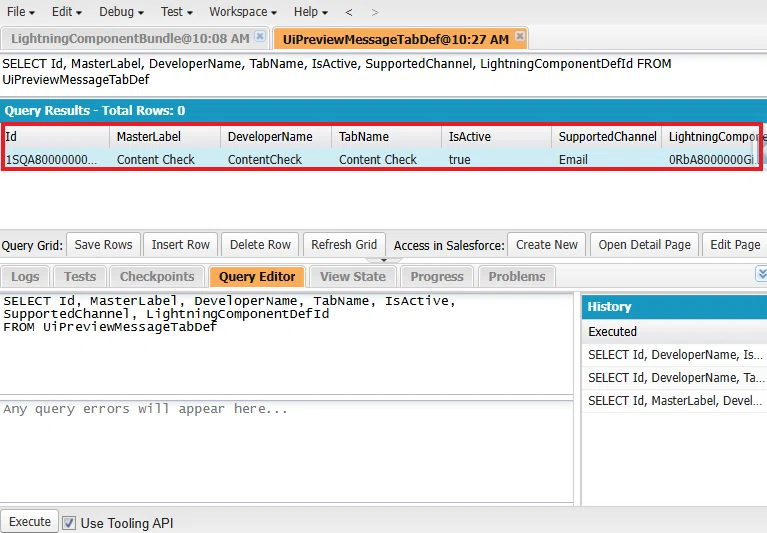Switch to LightningComponentBundle@10:08 AM tab
Viewport: 767px width, 533px height.
(x=130, y=39)
